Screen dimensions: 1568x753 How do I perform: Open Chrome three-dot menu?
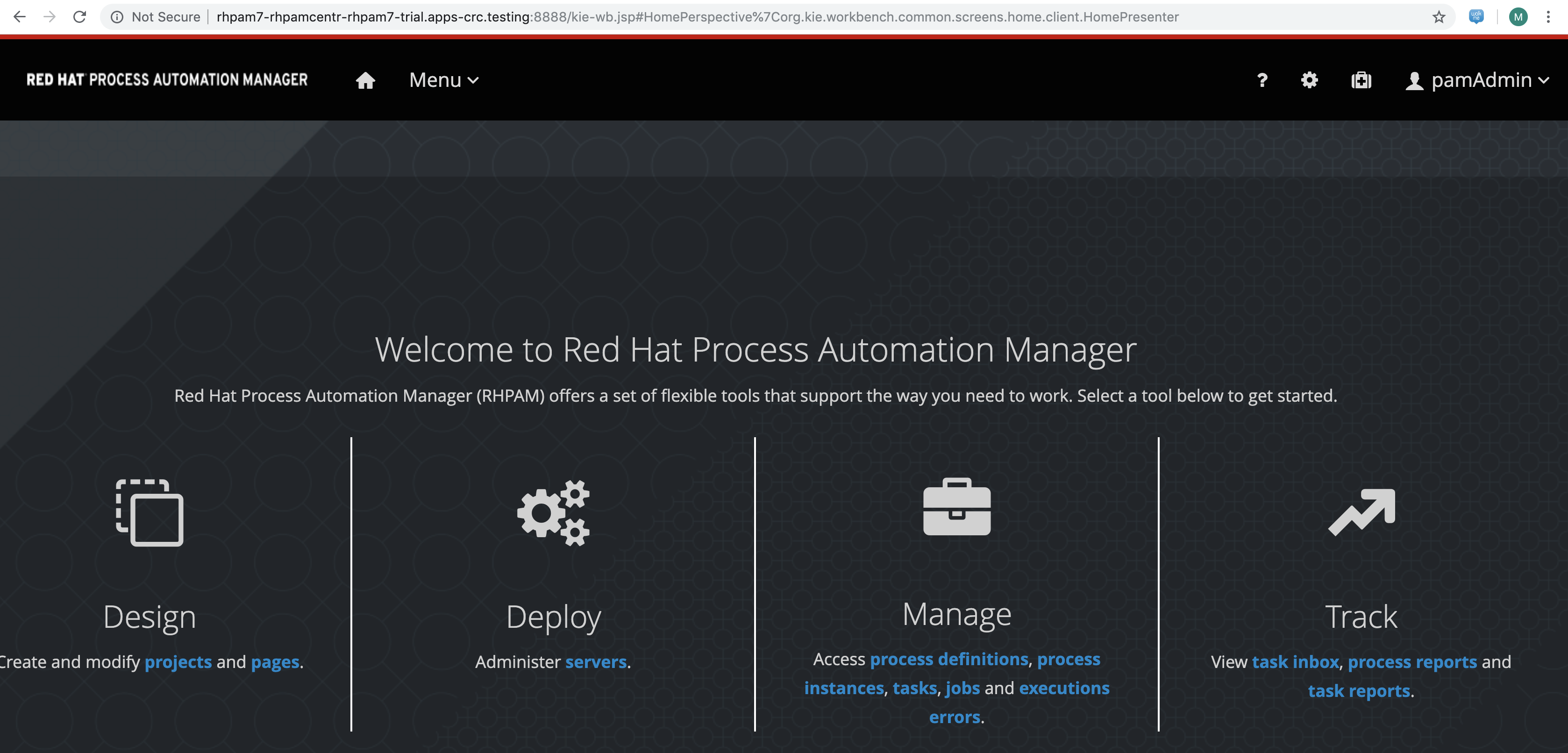pos(1548,16)
